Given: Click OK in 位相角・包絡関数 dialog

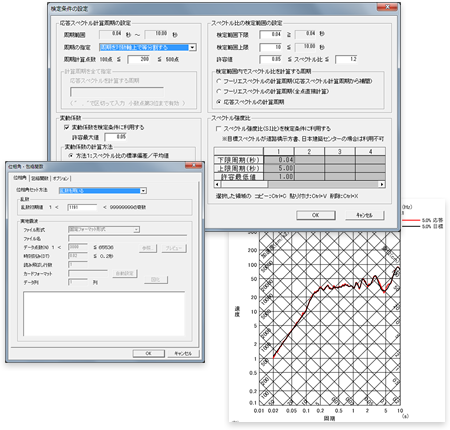Looking at the screenshot, I should pos(149,353).
